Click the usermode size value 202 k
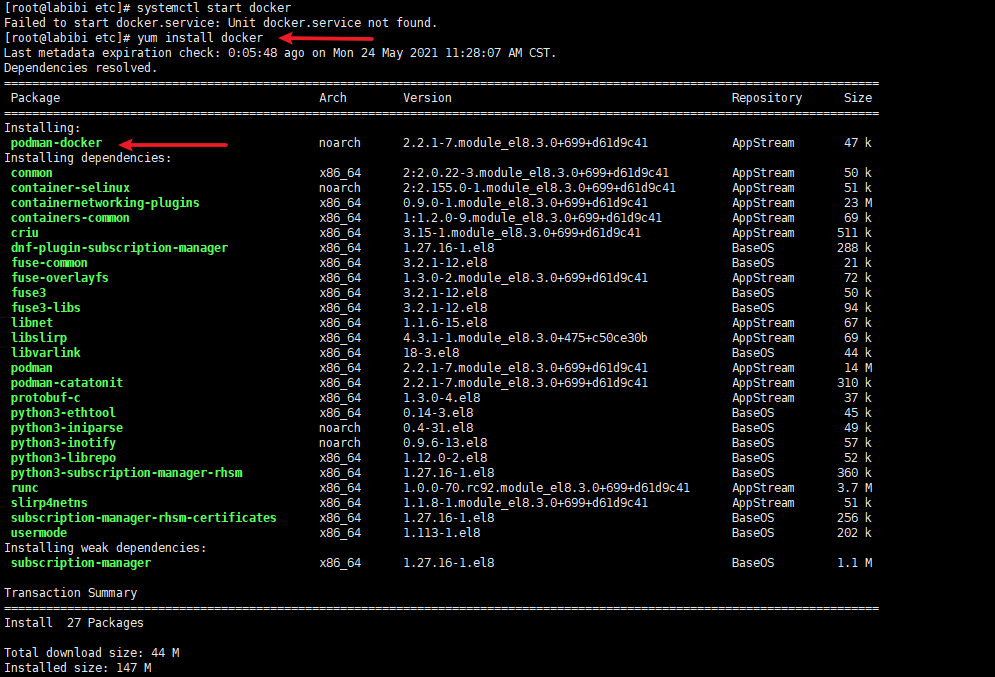Screen dimensions: 995x677 855,533
